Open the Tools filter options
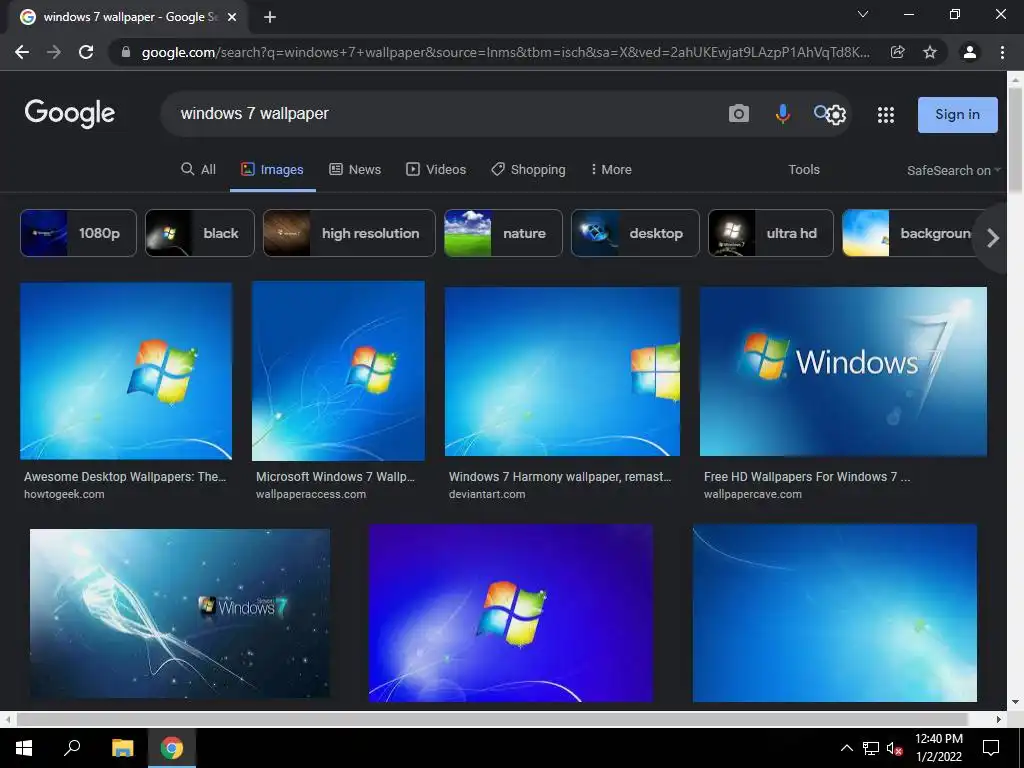Viewport: 1024px width, 768px height. tap(804, 170)
